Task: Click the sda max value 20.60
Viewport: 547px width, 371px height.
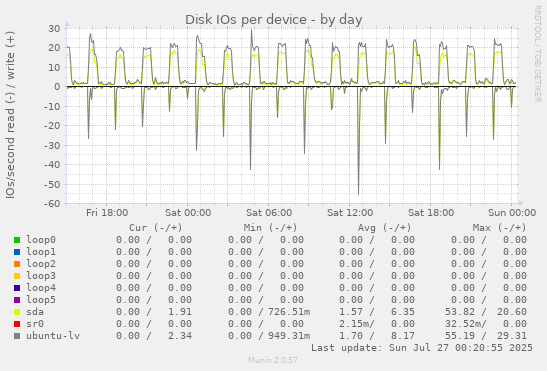Action: pos(512,312)
